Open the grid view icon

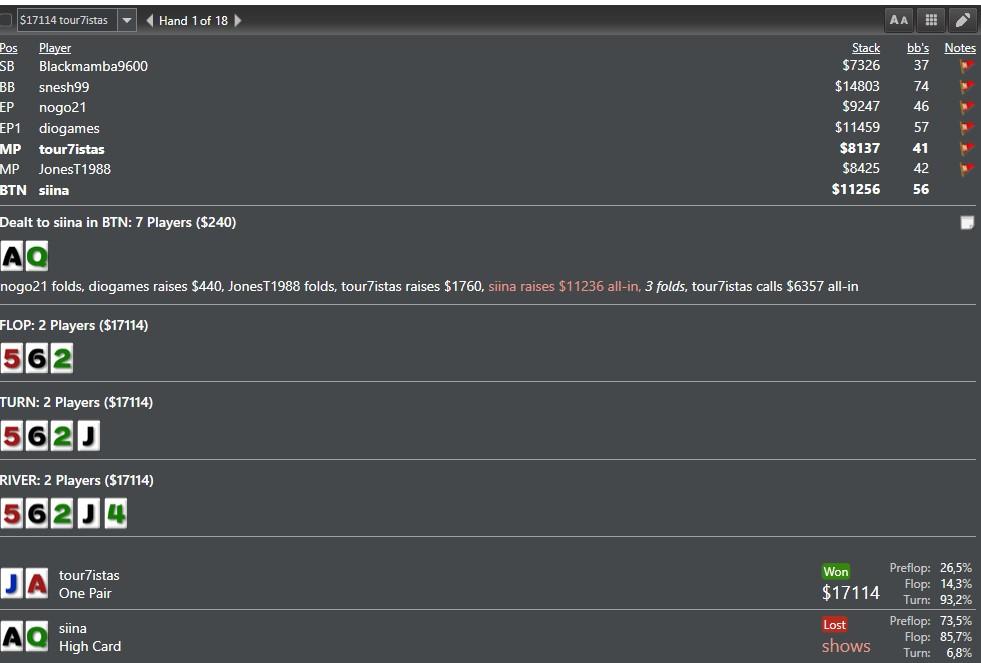click(x=931, y=20)
